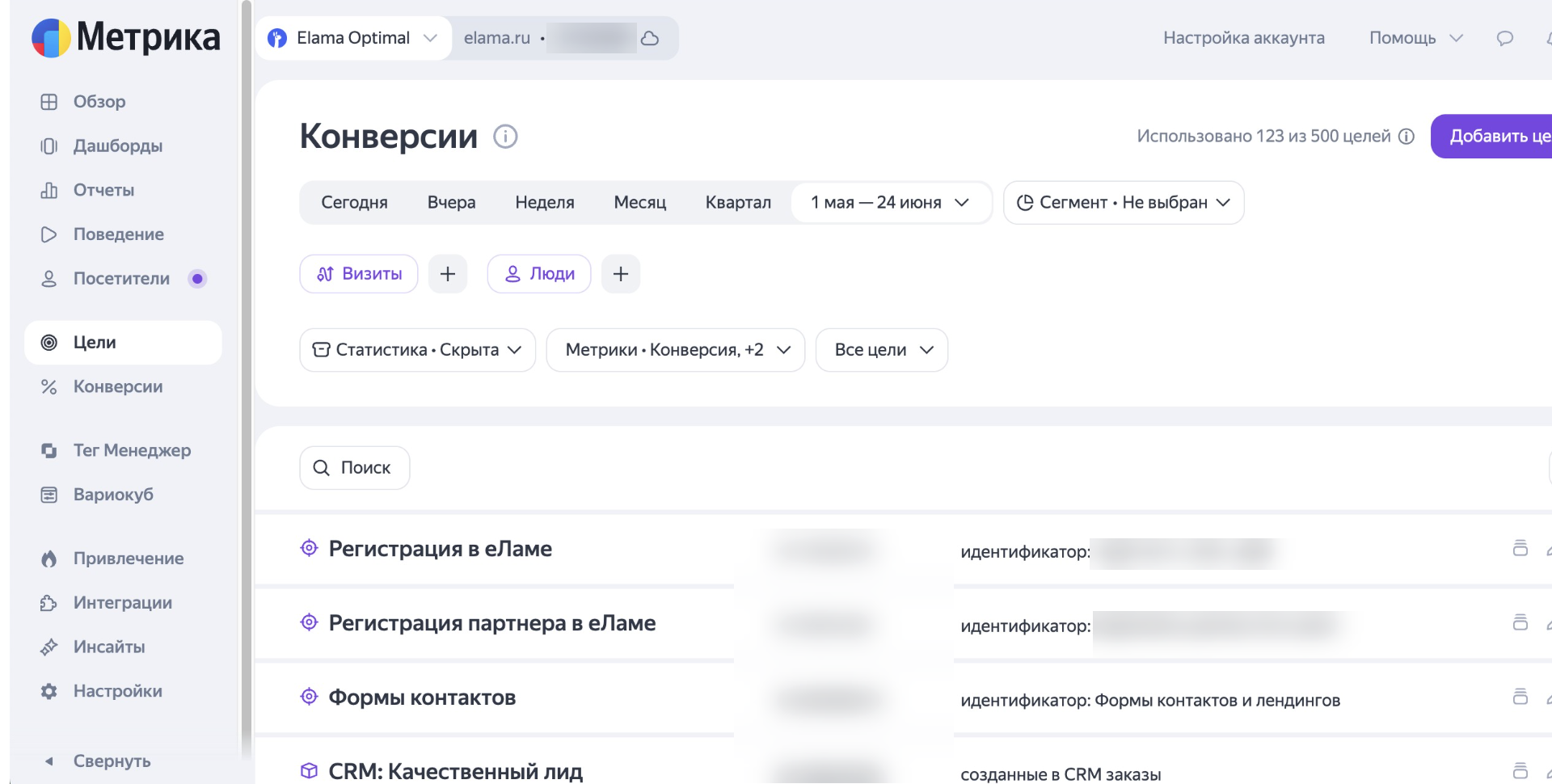Image resolution: width=1552 pixels, height=784 pixels.
Task: Click the Конверсии percent icon in sidebar
Action: 49,387
